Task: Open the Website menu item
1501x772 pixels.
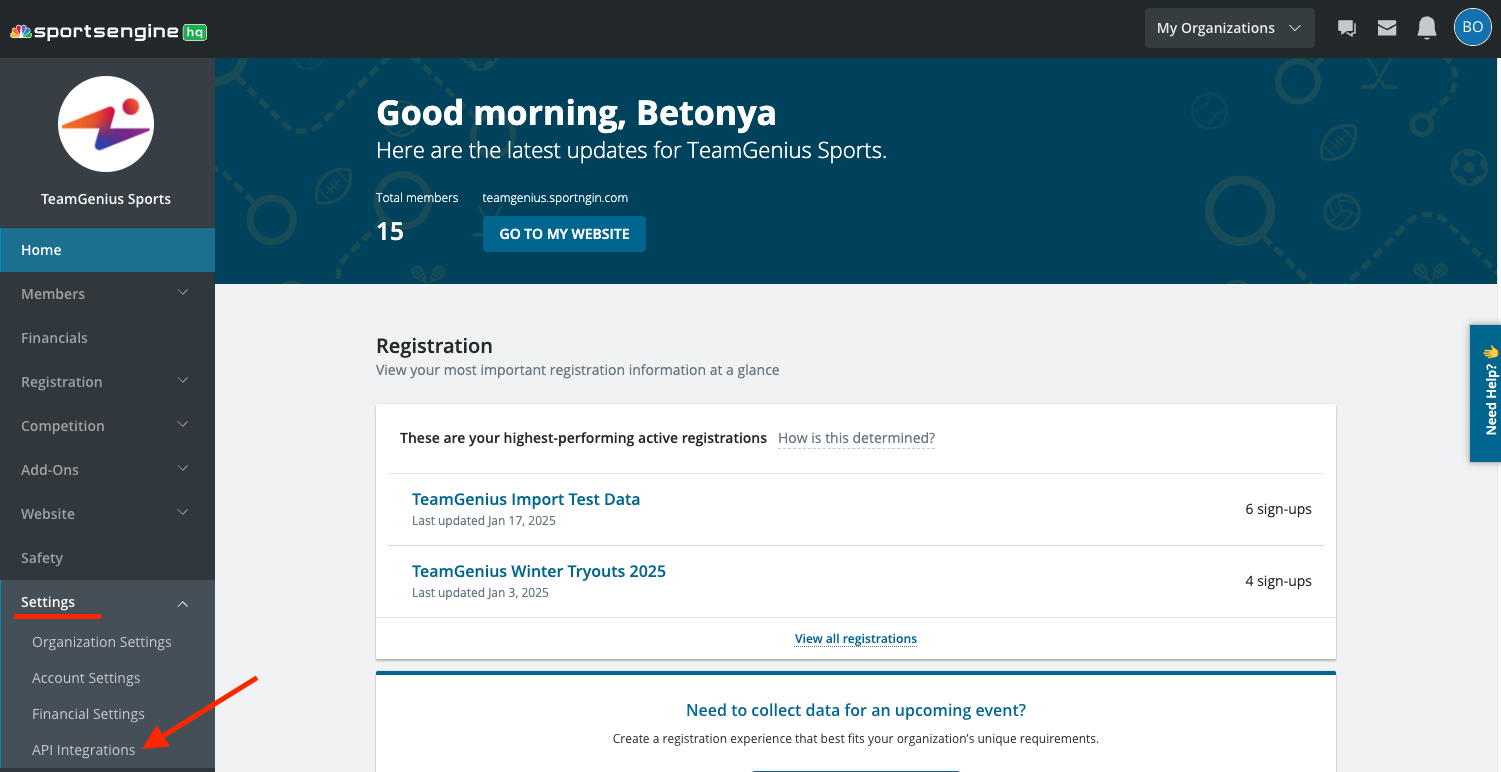Action: (107, 514)
